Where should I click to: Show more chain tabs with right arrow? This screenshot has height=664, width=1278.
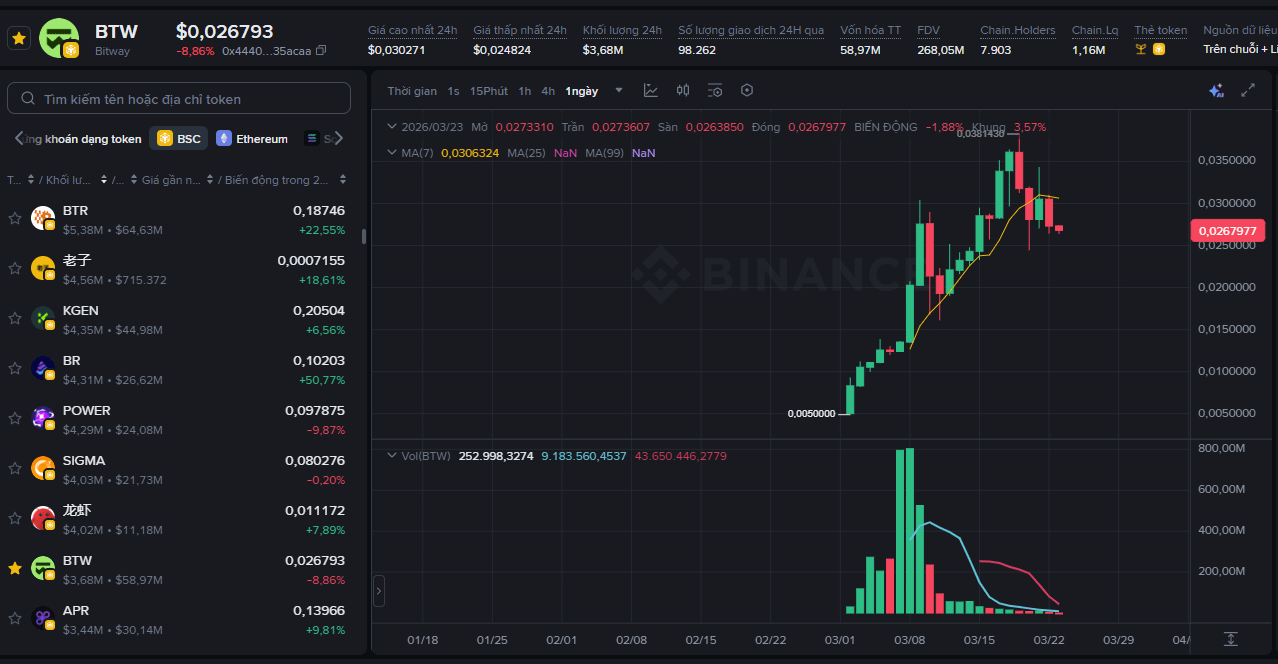click(339, 139)
